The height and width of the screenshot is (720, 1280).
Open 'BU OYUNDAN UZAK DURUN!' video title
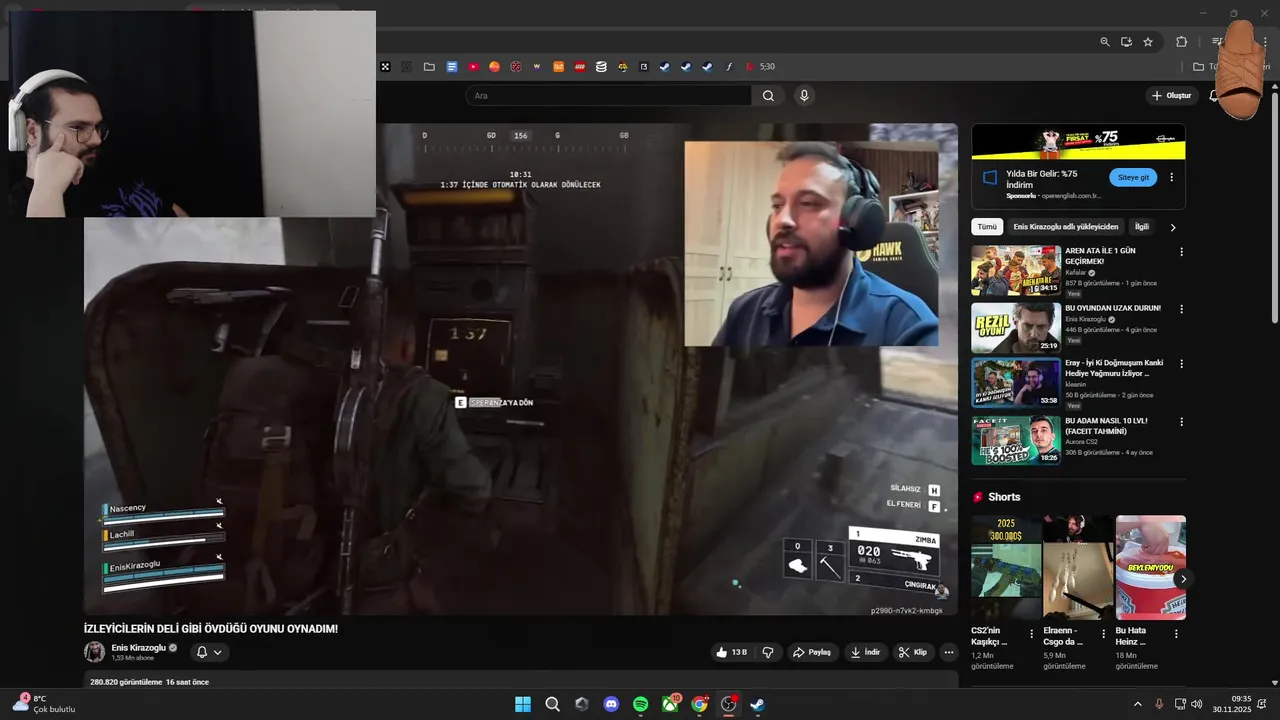1112,308
